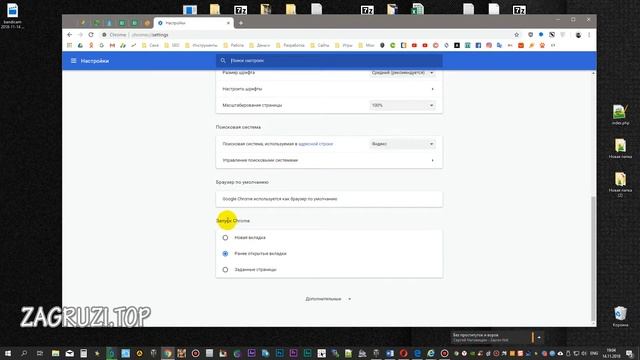
Task: Open Microsoft Edge from the taskbar
Action: [417, 353]
